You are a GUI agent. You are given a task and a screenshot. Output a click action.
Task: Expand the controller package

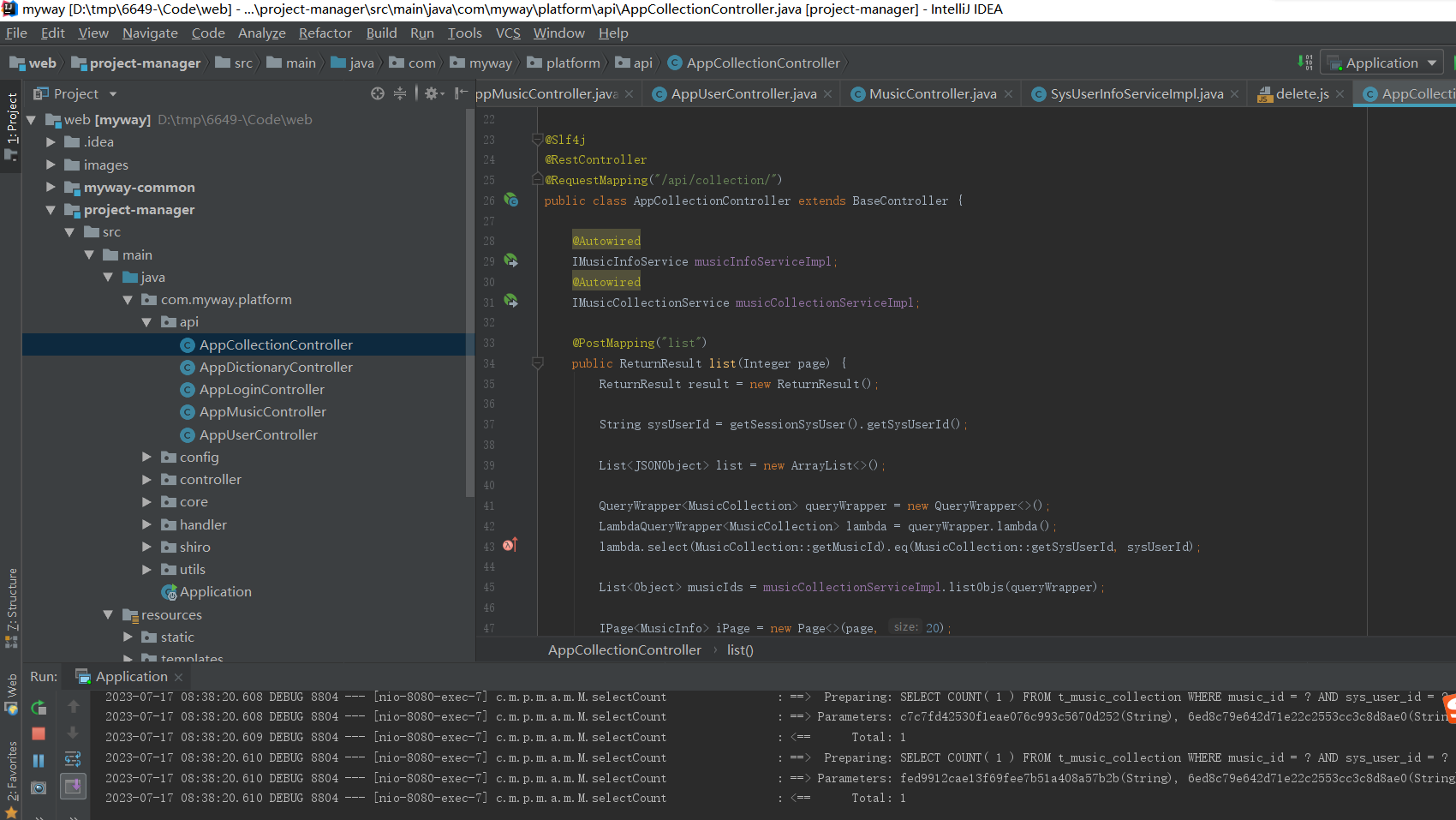point(146,480)
